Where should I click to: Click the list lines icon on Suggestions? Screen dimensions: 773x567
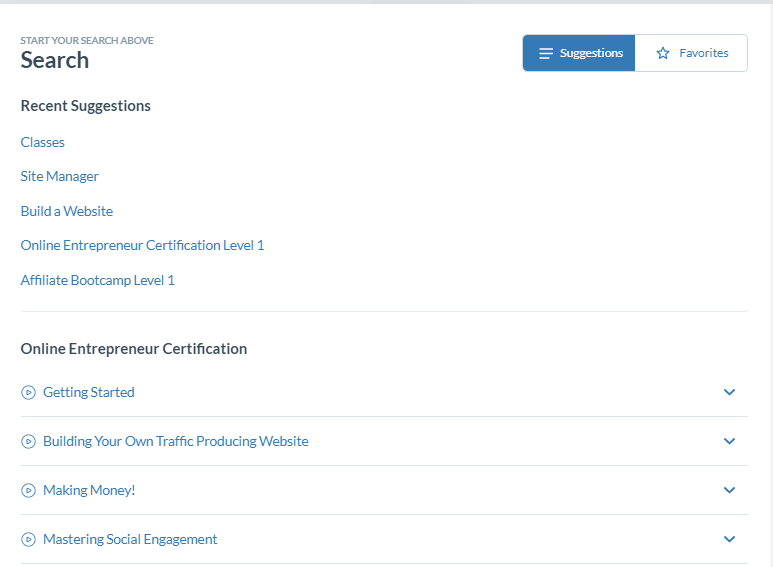(546, 53)
